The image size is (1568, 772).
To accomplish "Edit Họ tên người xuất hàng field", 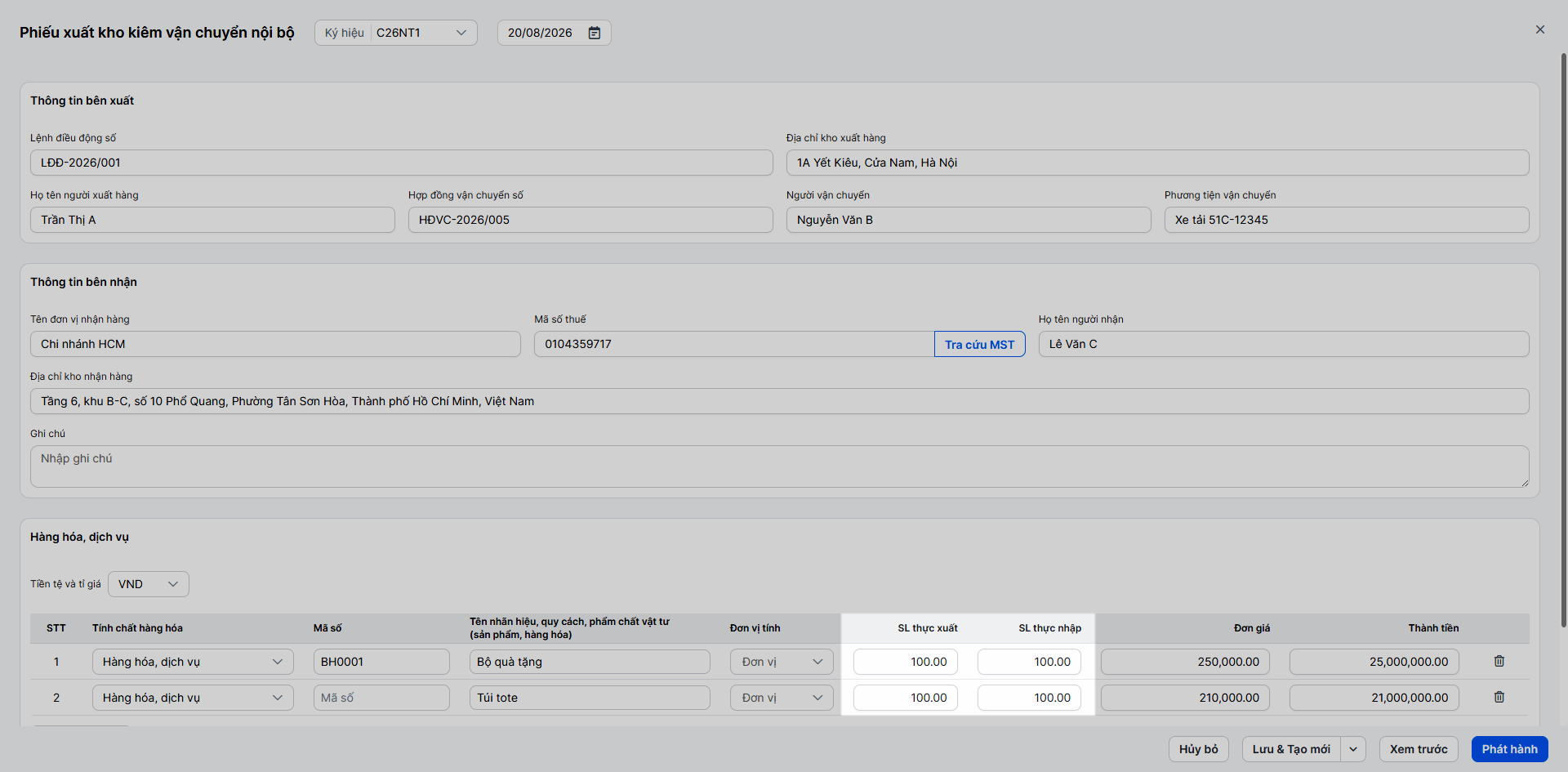I will pyautogui.click(x=212, y=220).
